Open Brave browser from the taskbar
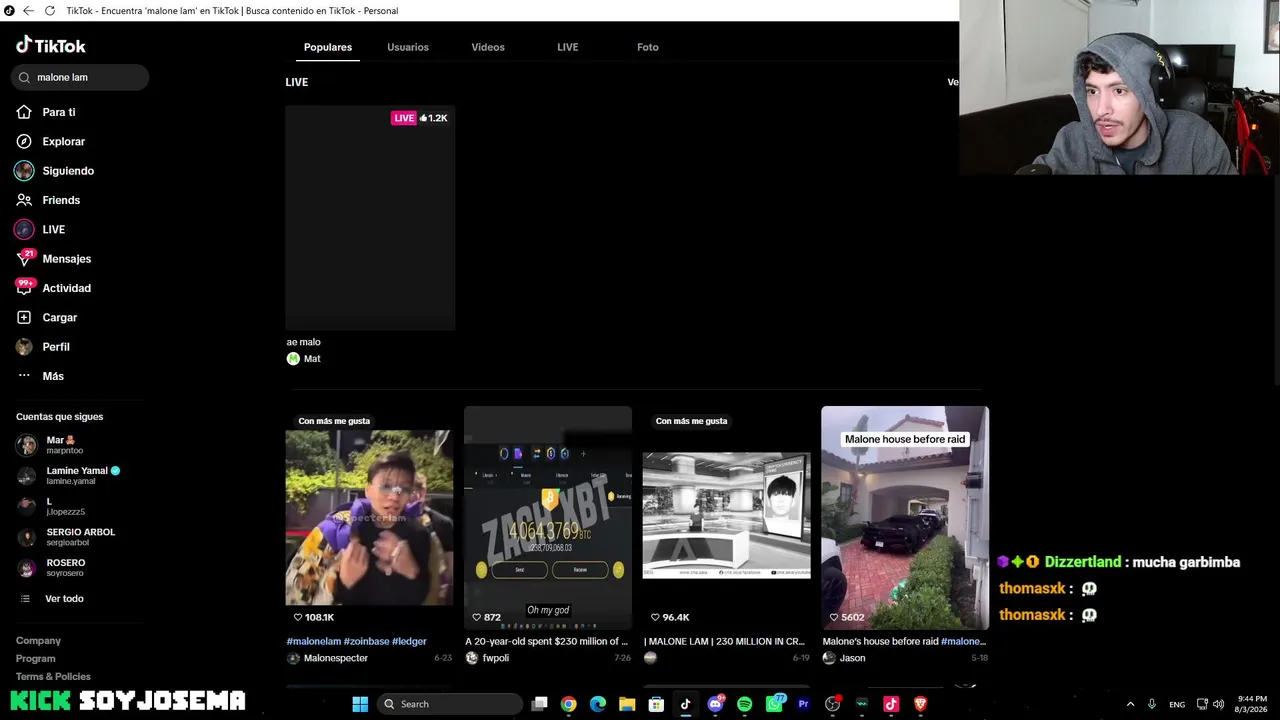This screenshot has width=1280, height=720. coord(920,704)
